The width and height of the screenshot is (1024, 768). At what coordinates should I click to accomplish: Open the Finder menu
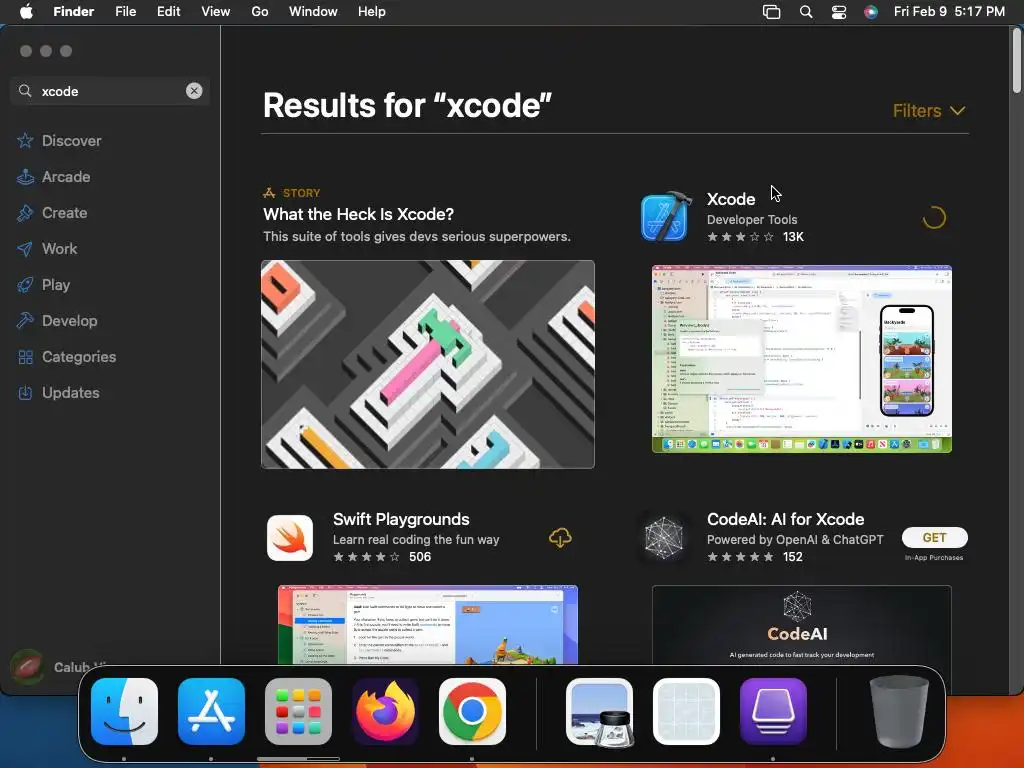pyautogui.click(x=74, y=12)
